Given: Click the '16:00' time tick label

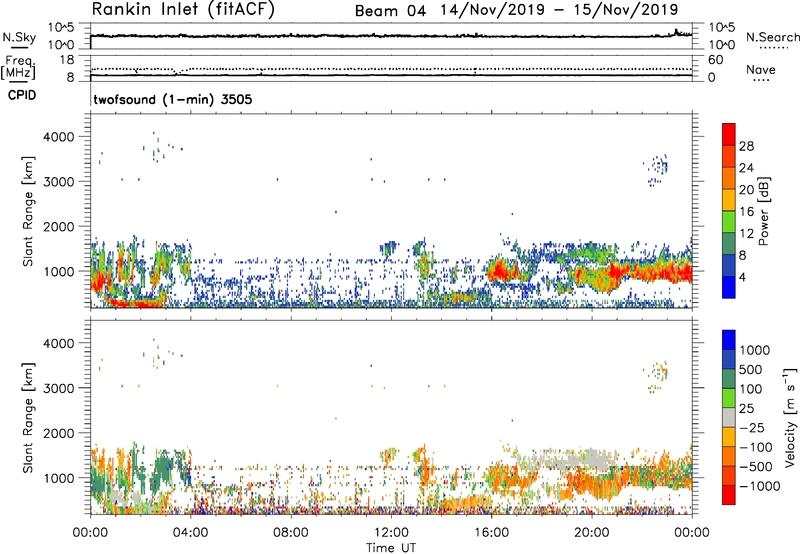Looking at the screenshot, I should coord(491,533).
